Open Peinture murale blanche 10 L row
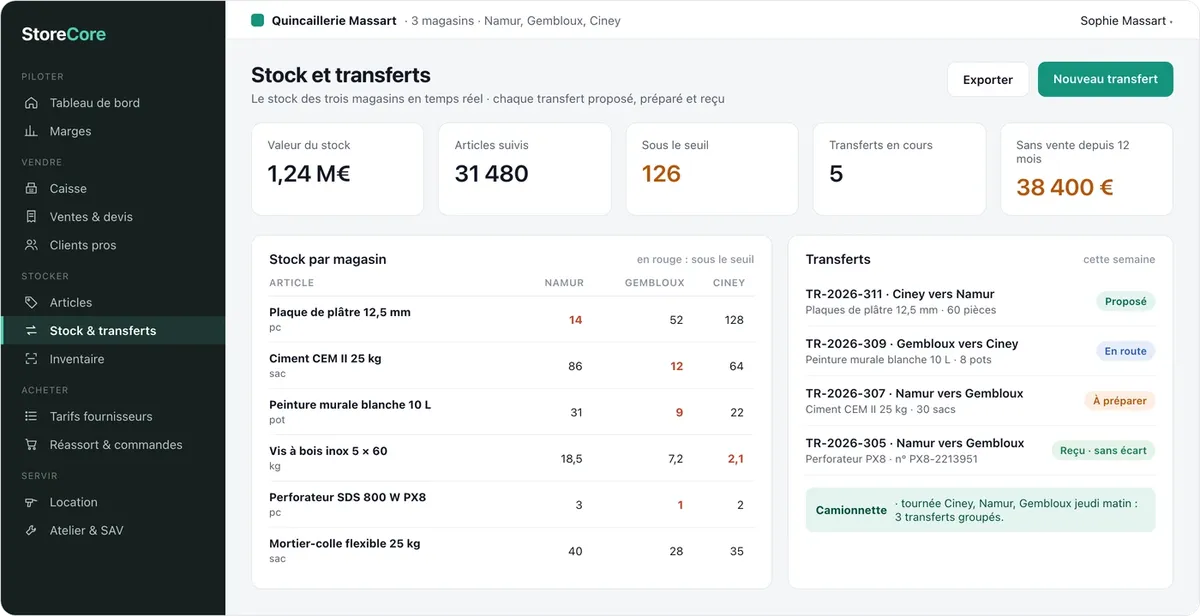Image resolution: width=1200 pixels, height=616 pixels. (x=512, y=412)
